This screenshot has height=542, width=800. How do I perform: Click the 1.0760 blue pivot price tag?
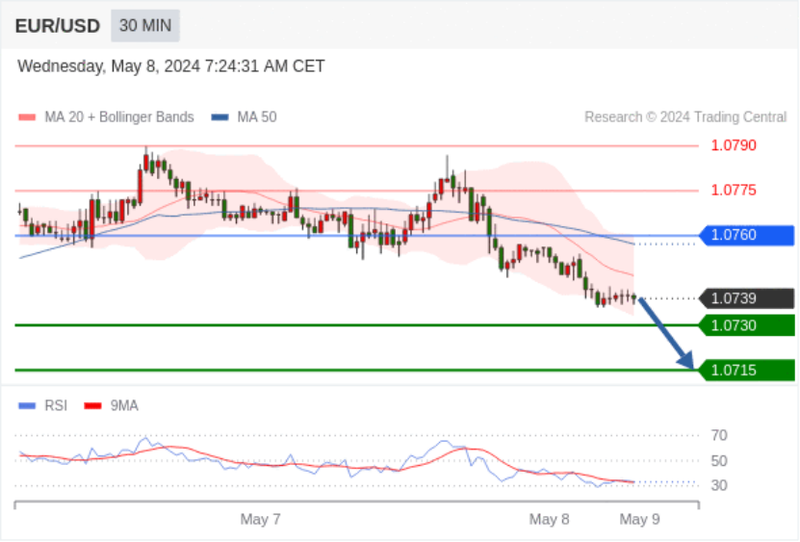coord(746,235)
